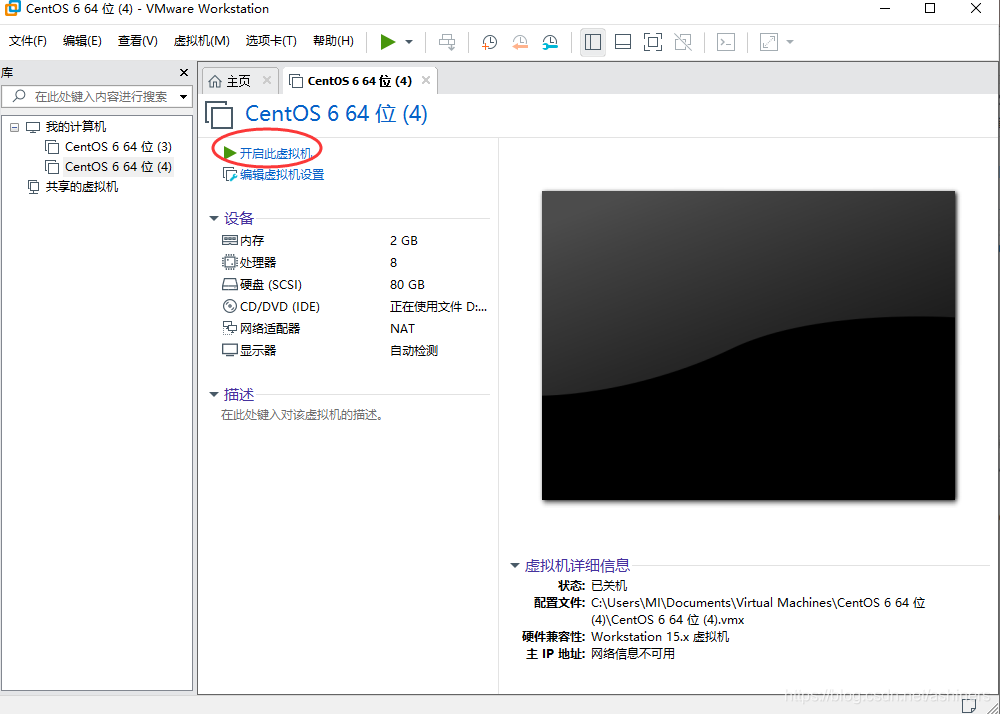Open the power options dropdown arrow
1000x714 pixels.
pos(409,42)
